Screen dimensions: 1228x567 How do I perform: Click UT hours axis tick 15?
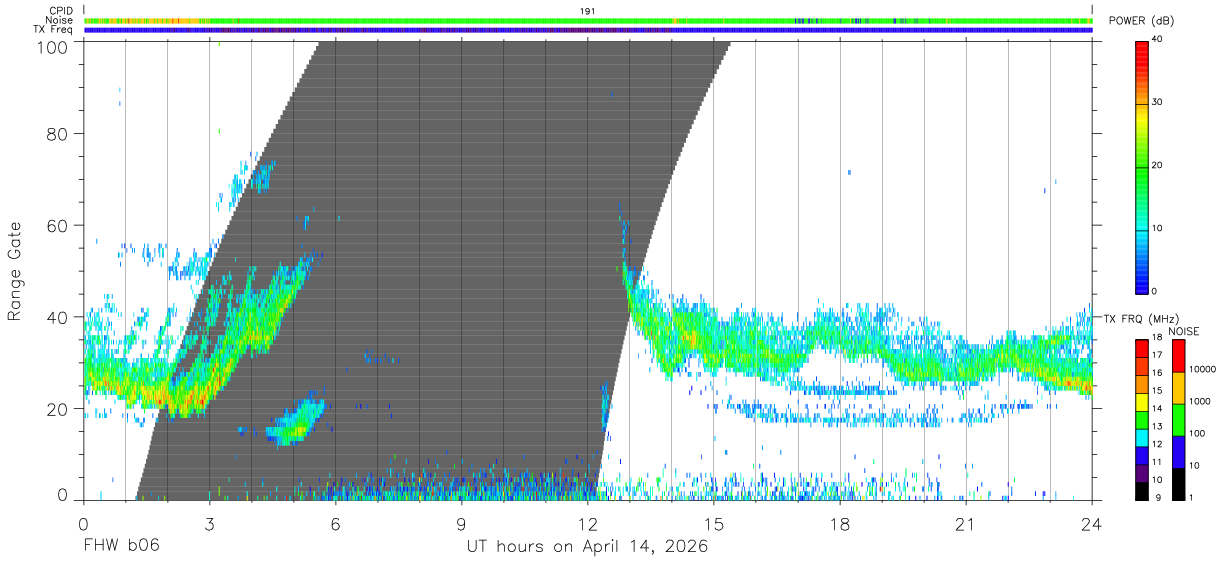click(714, 523)
